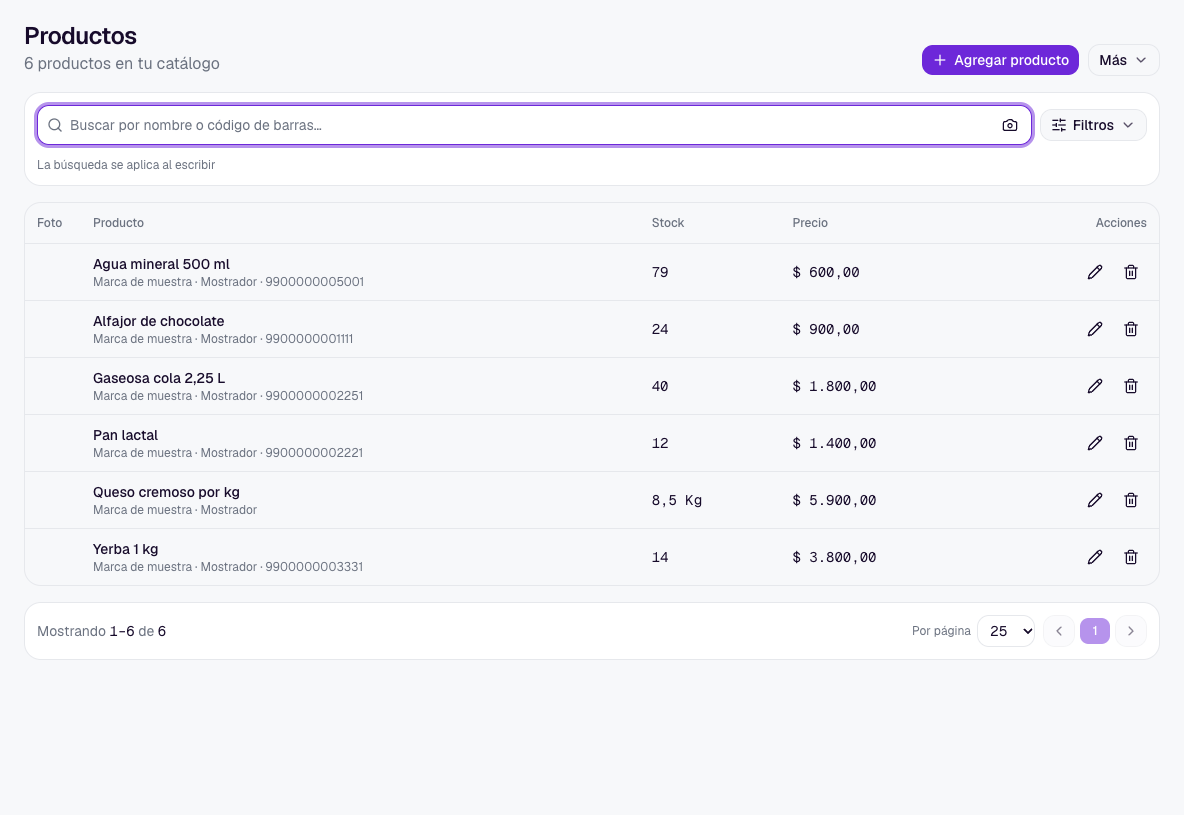Select the Queso cremoso por kg name

[166, 492]
